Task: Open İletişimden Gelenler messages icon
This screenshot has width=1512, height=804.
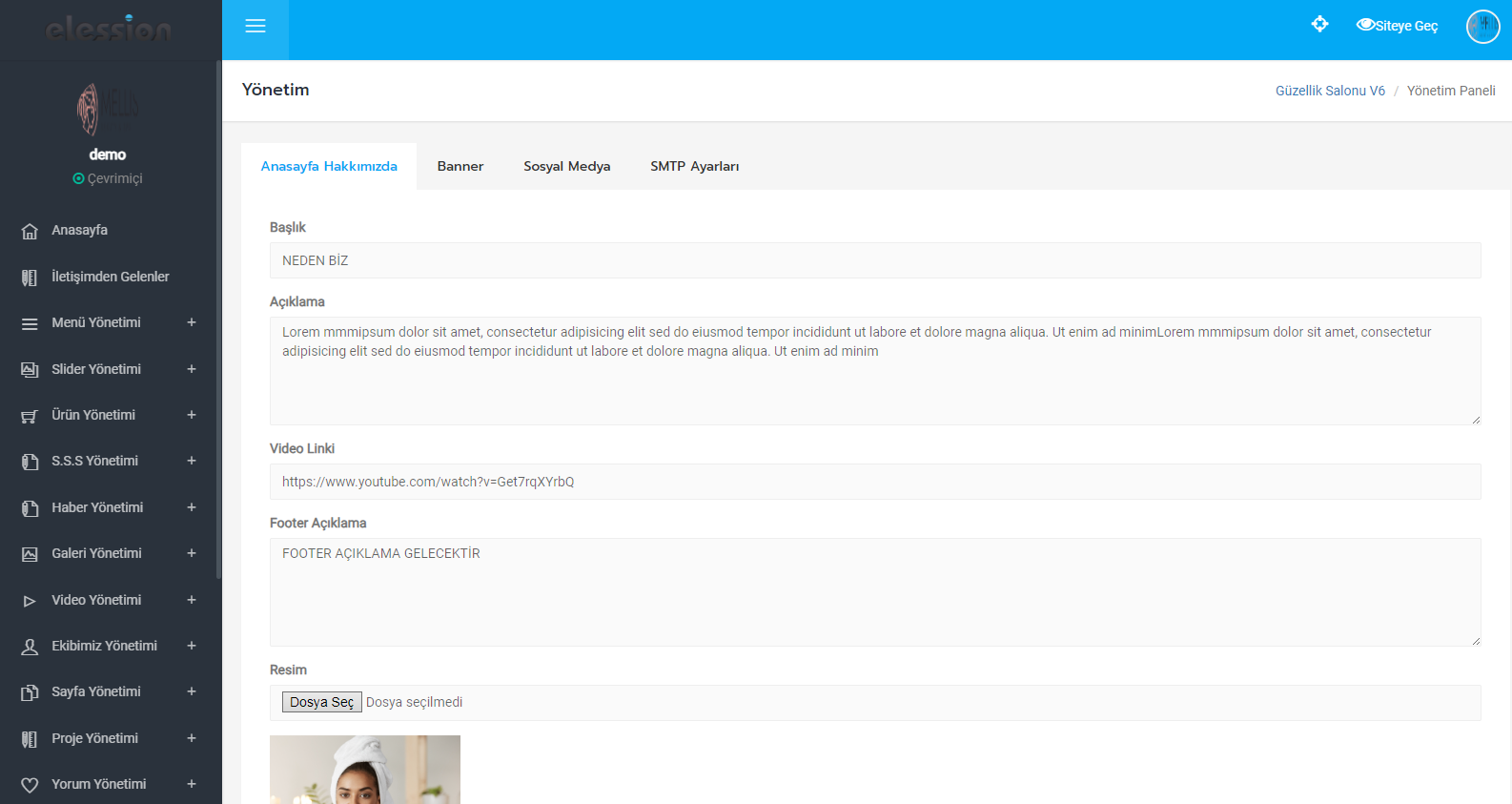Action: pyautogui.click(x=30, y=278)
